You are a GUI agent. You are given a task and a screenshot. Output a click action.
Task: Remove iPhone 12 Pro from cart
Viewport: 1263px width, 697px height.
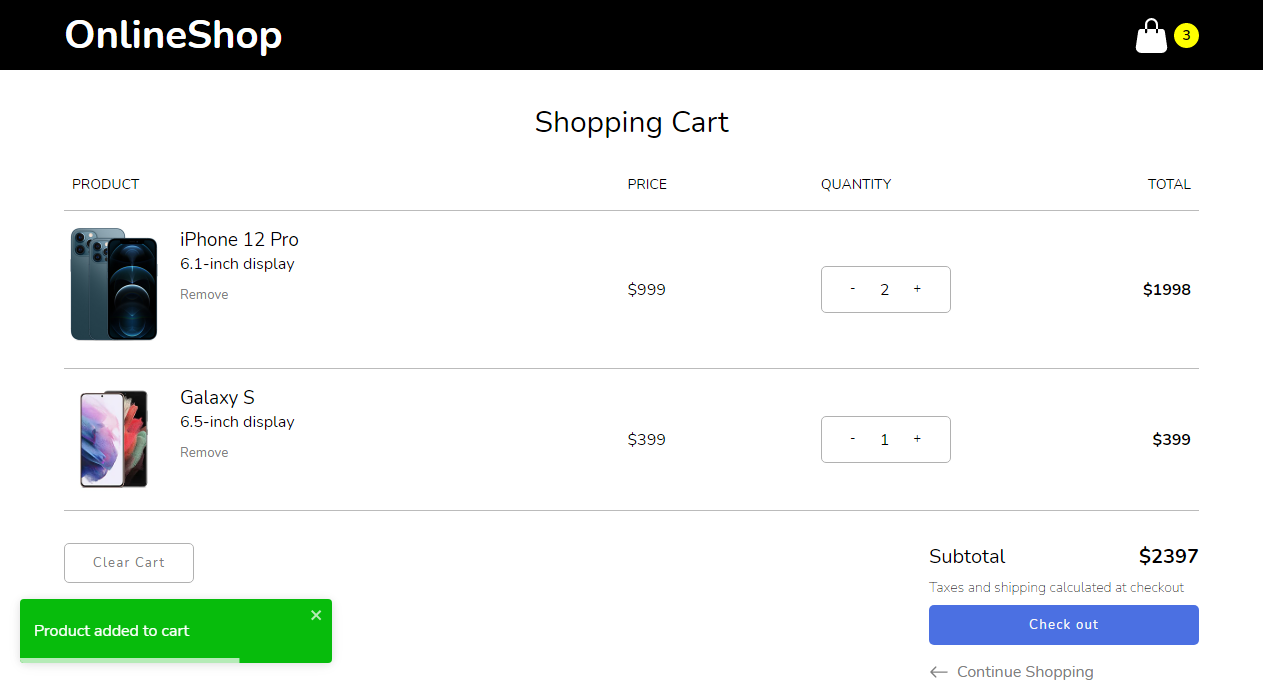coord(204,295)
